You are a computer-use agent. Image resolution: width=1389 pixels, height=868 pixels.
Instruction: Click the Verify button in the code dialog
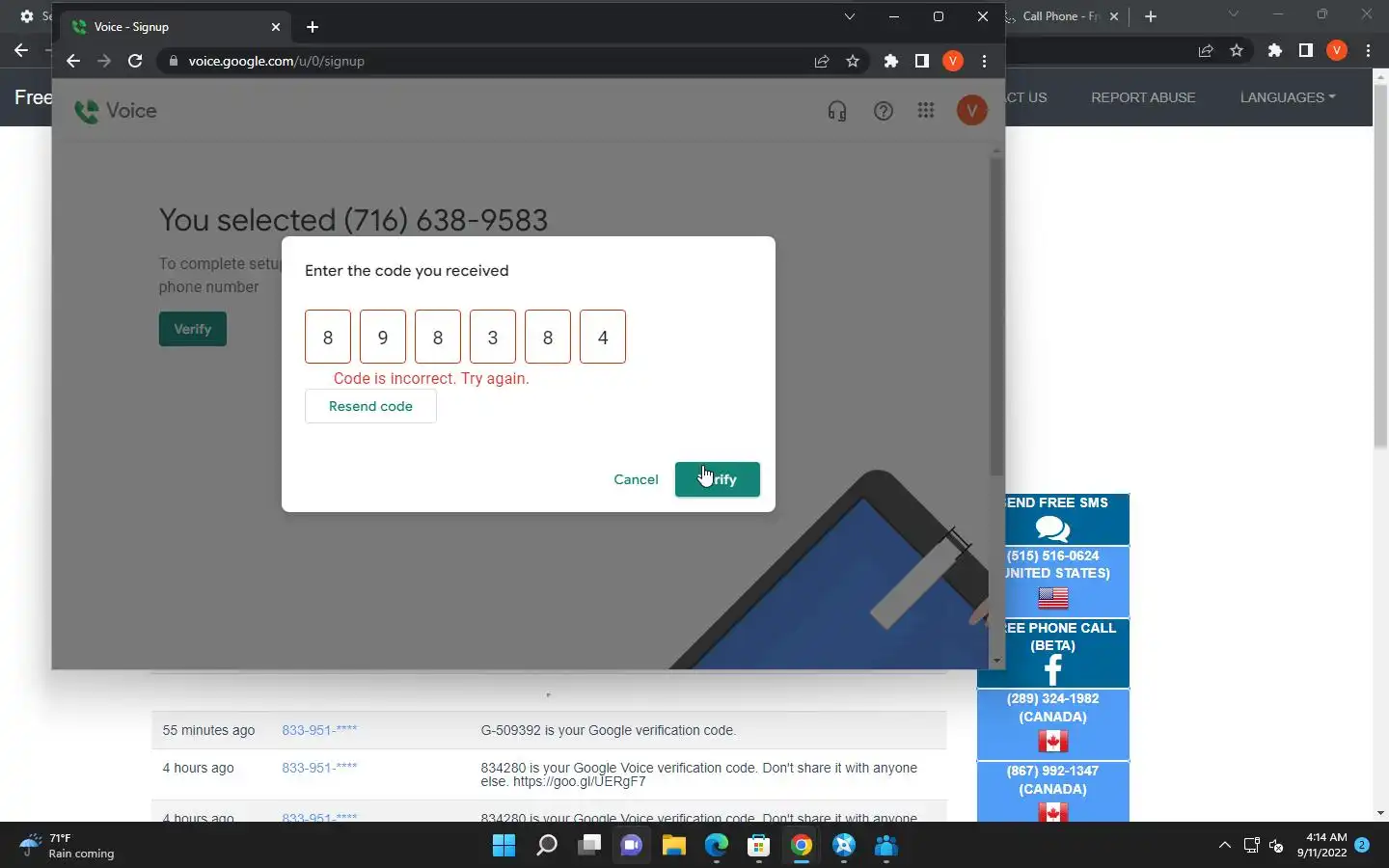[x=717, y=479]
